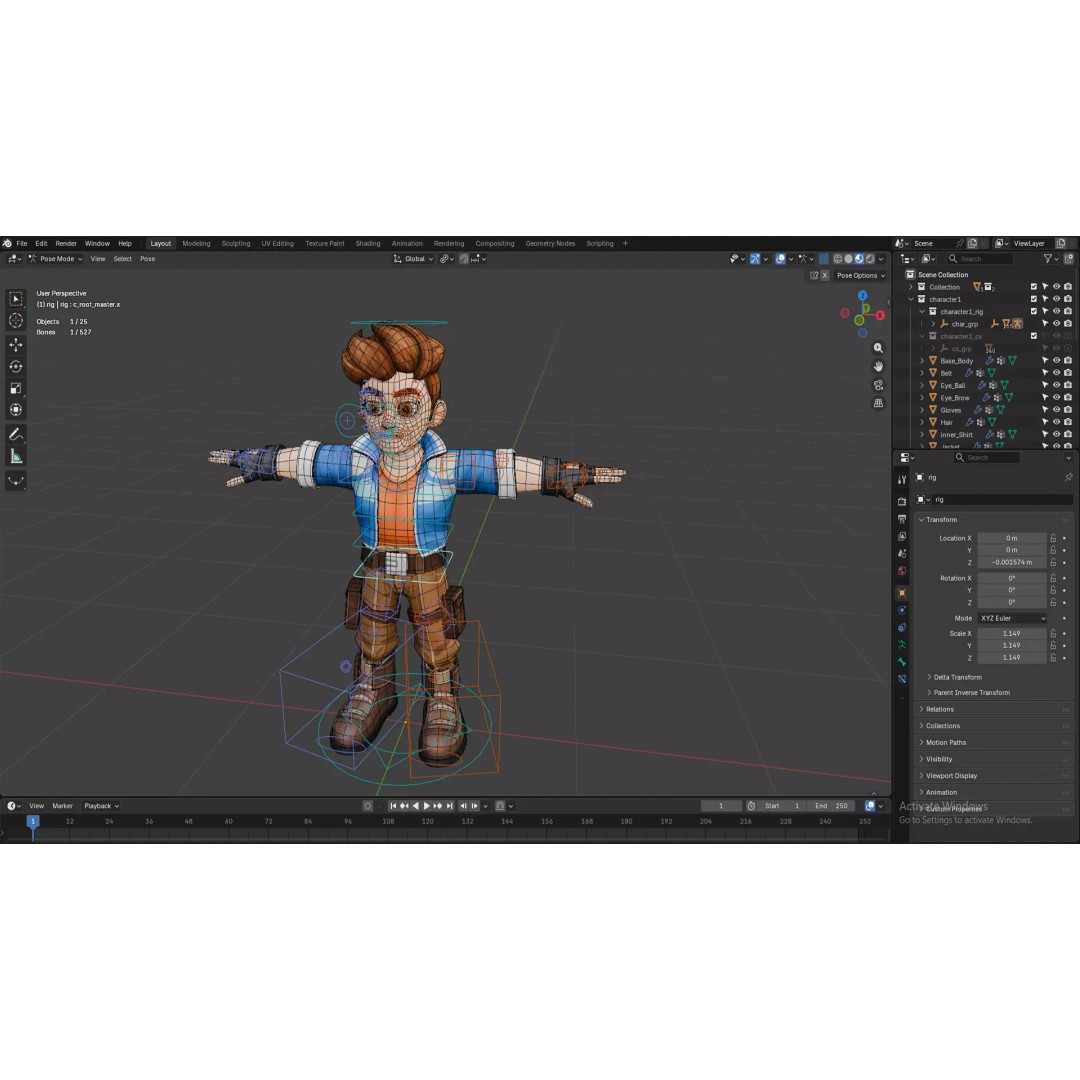Select the Breakdowner pose tool
This screenshot has width=1080, height=1080.
click(x=16, y=480)
